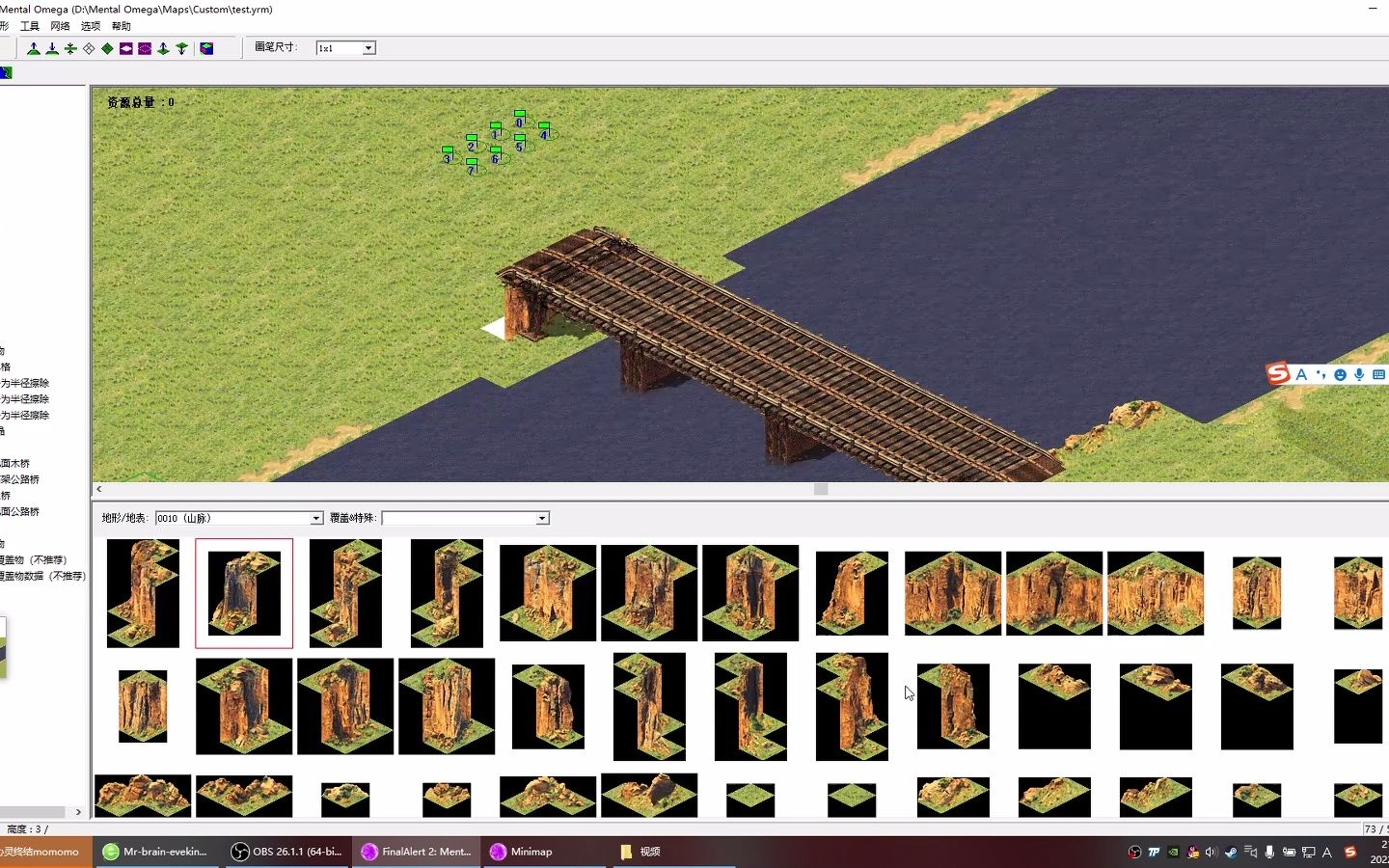Select the highlighted cliff tile thumbnail

click(244, 593)
